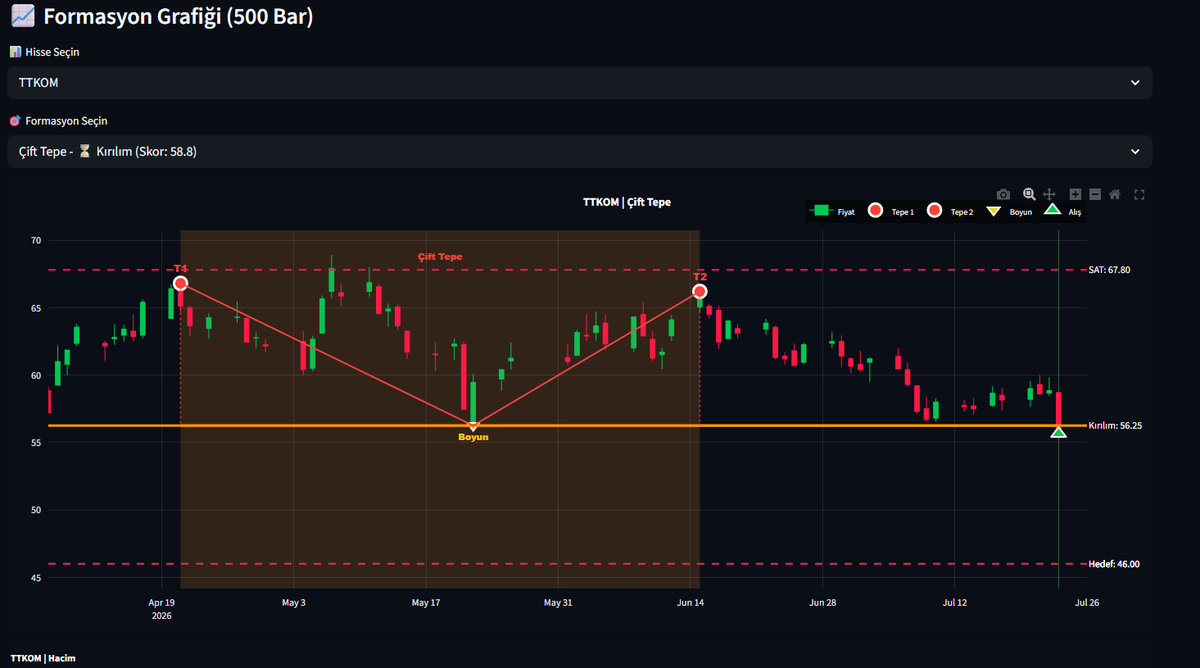This screenshot has height=668, width=1200.
Task: Zoom out using the minus icon
Action: point(1095,194)
